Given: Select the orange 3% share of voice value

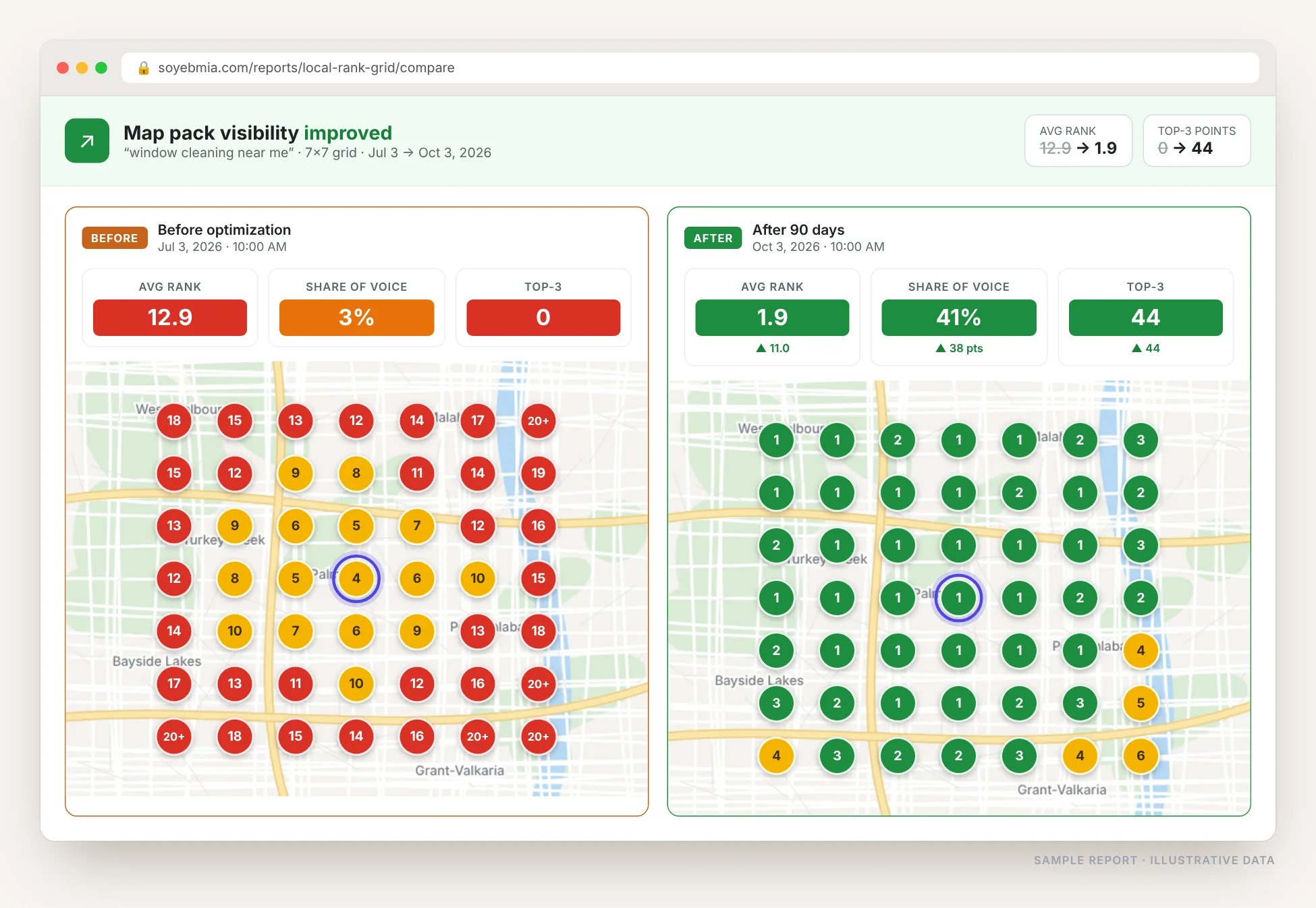Looking at the screenshot, I should [x=356, y=317].
